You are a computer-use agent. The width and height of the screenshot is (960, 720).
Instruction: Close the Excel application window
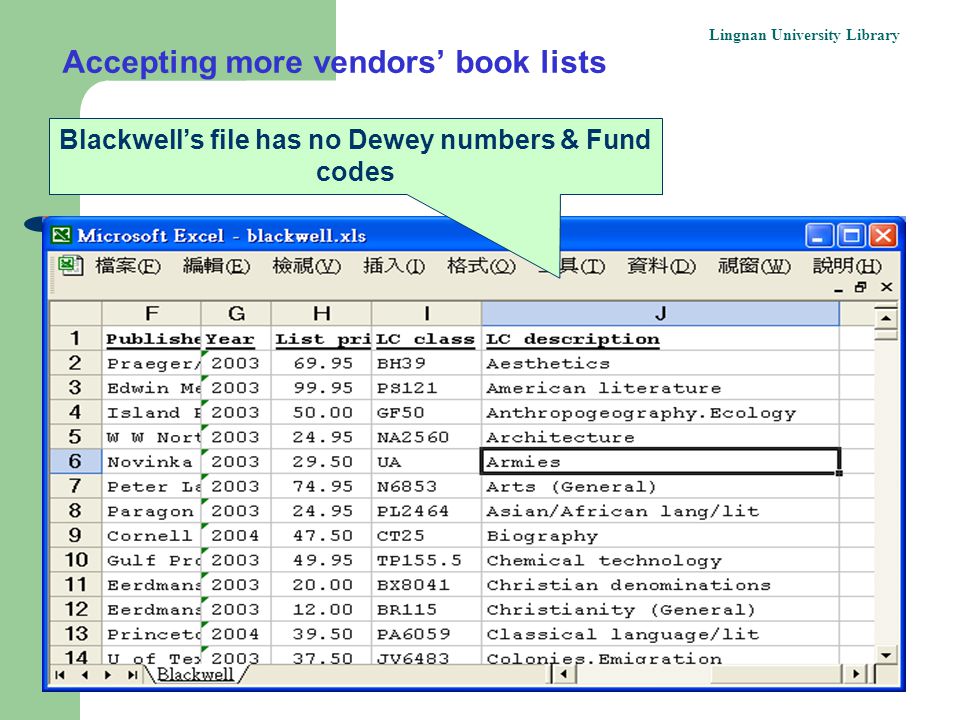(x=883, y=235)
